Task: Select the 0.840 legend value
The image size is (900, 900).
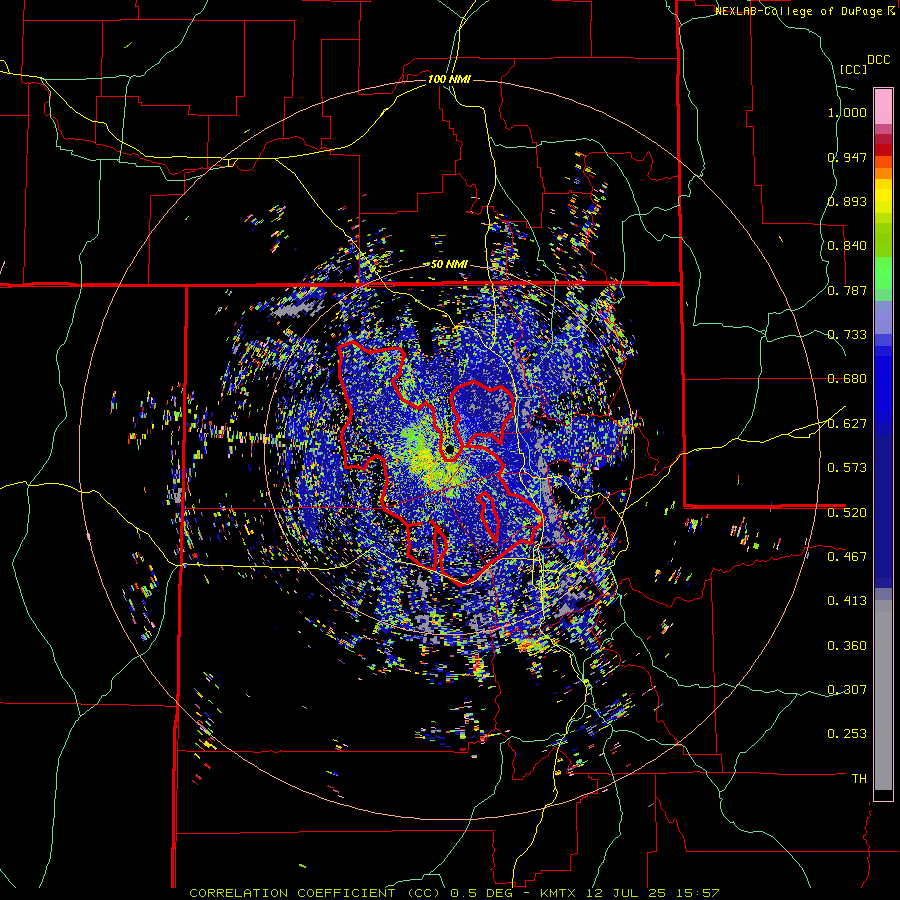Action: coord(847,246)
